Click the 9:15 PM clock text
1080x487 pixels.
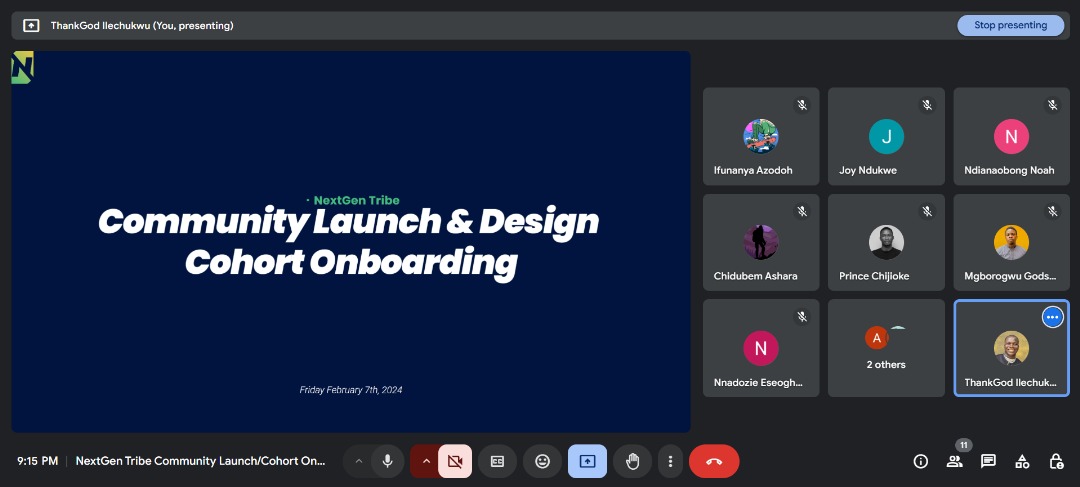(37, 462)
